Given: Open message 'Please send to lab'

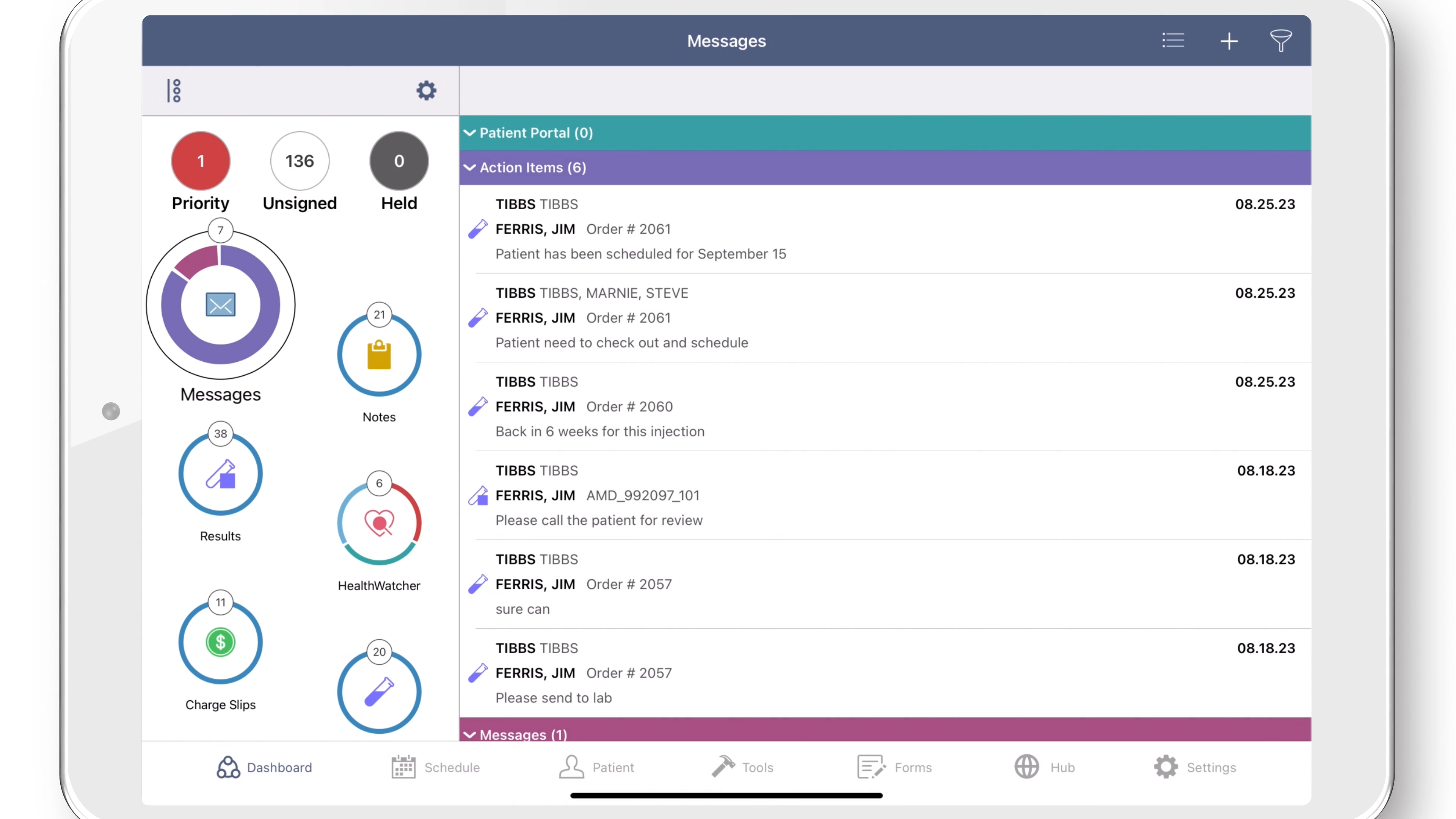Looking at the screenshot, I should coord(885,673).
